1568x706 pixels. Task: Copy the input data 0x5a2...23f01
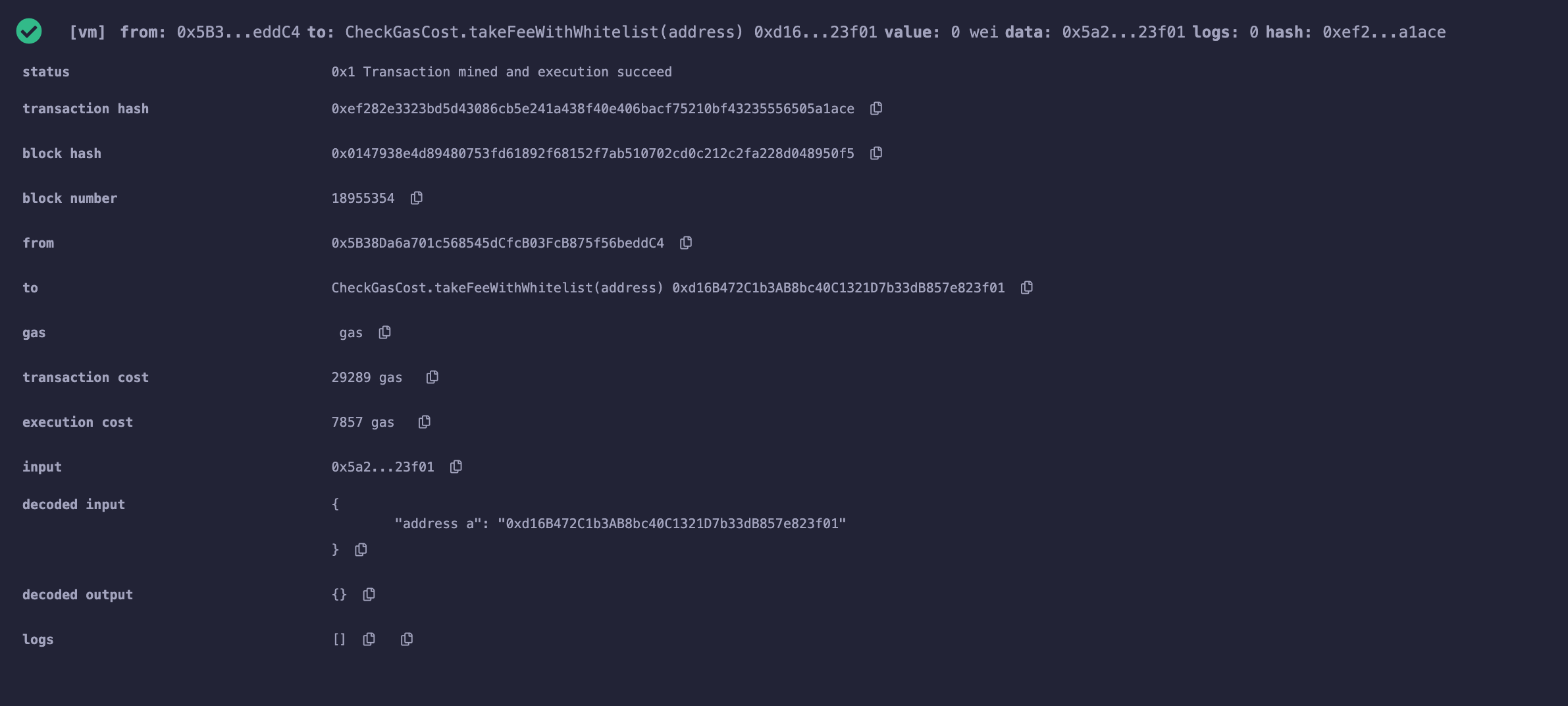(x=456, y=467)
